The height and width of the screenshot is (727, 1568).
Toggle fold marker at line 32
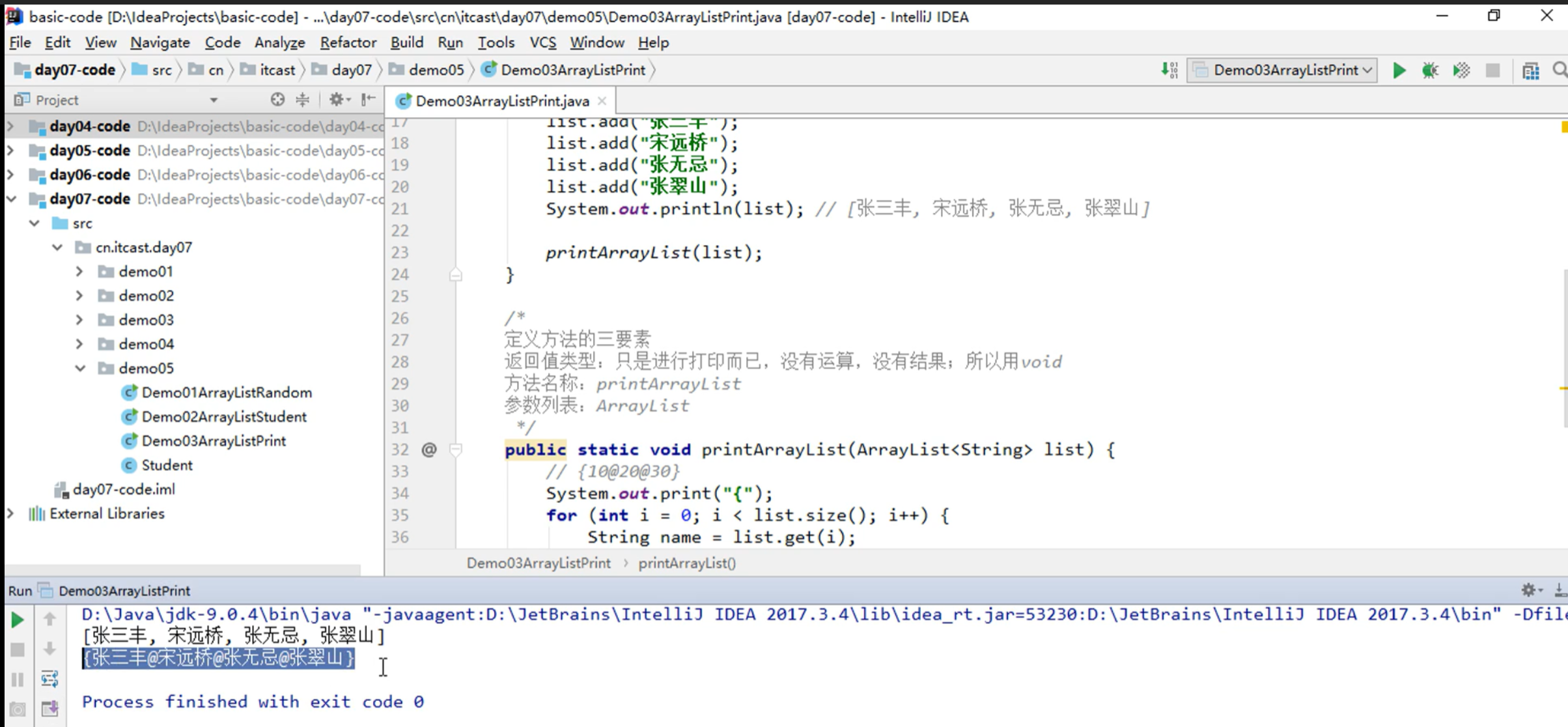click(x=456, y=449)
